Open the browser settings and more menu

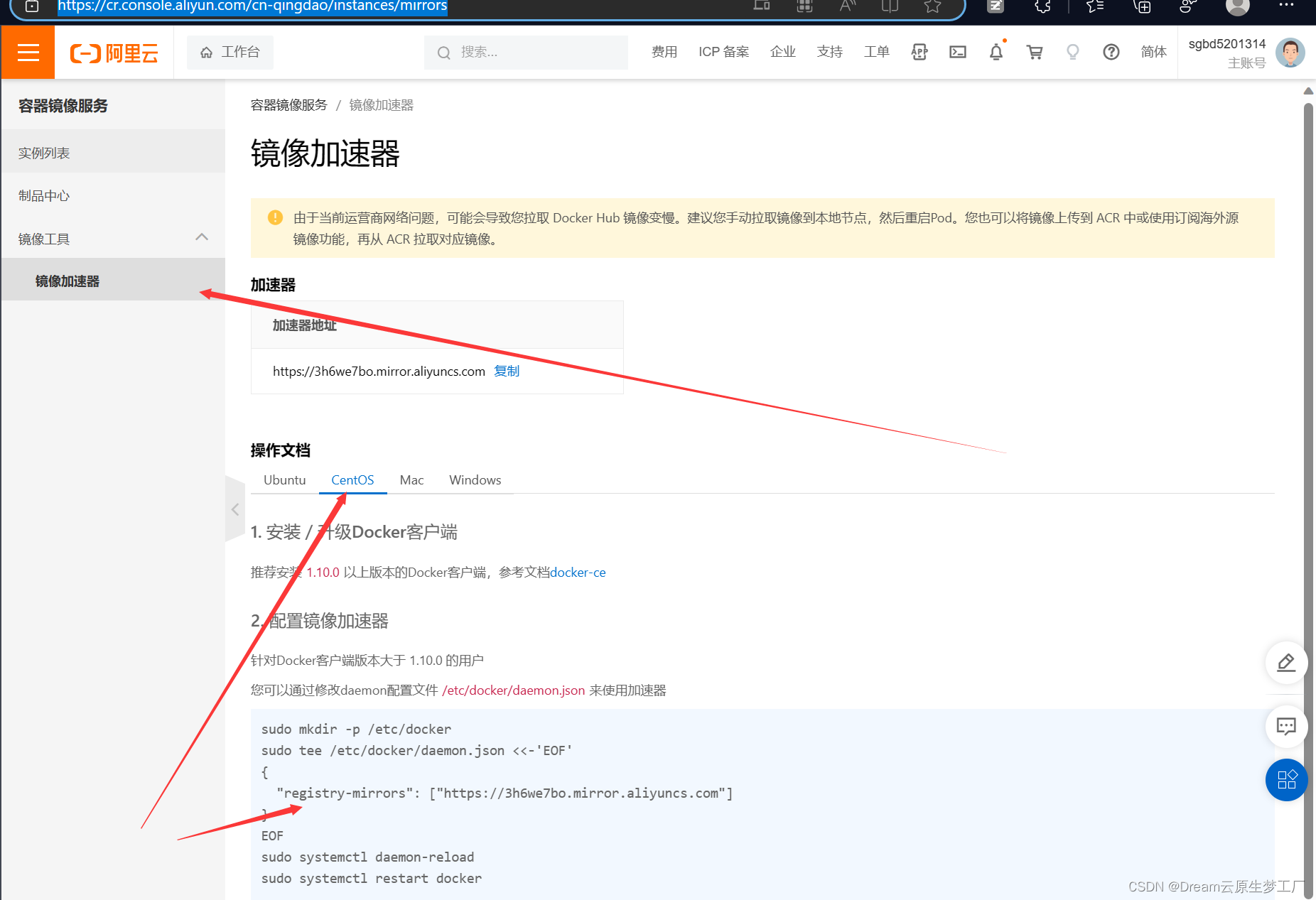click(x=1286, y=5)
